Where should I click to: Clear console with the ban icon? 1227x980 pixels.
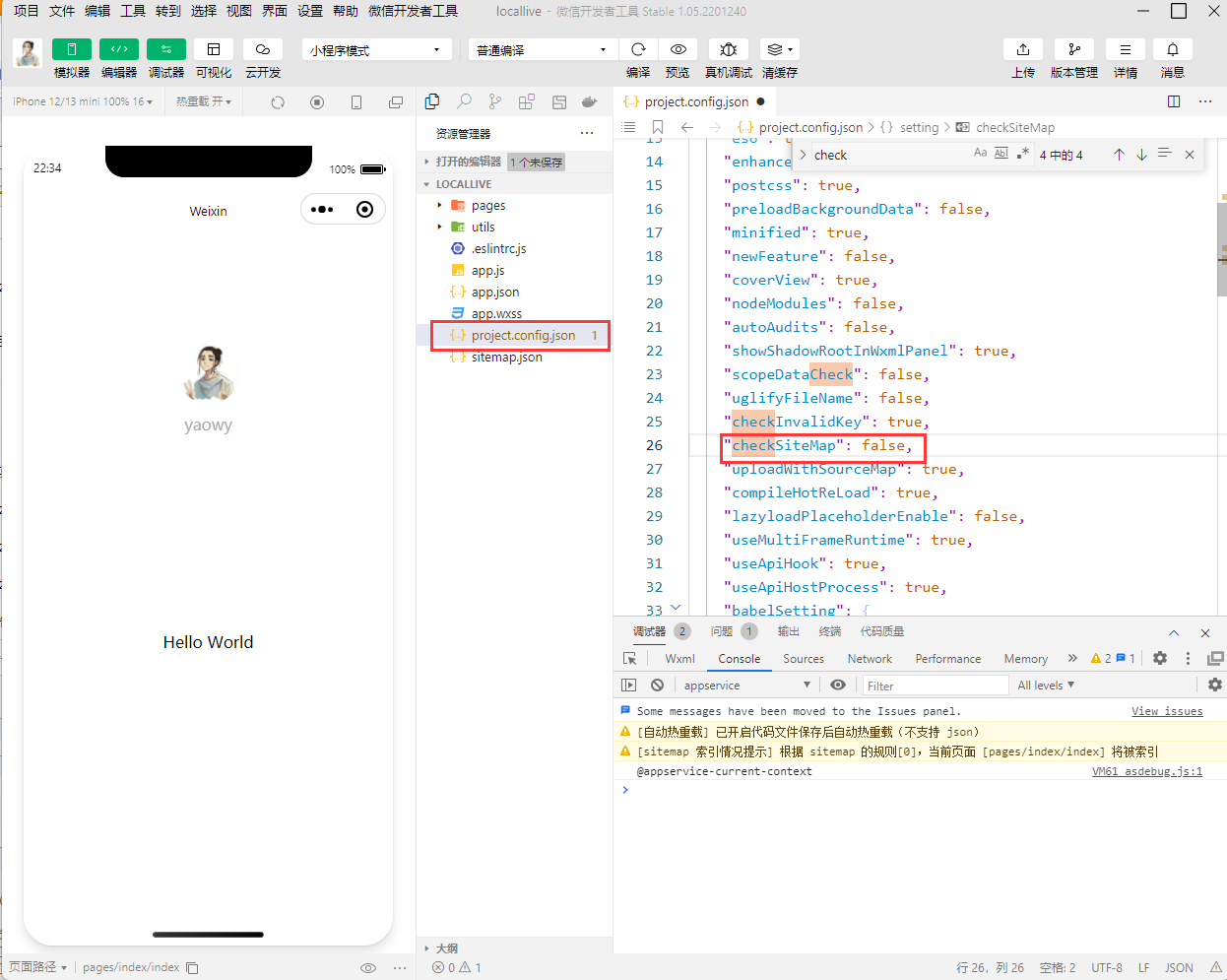point(658,686)
